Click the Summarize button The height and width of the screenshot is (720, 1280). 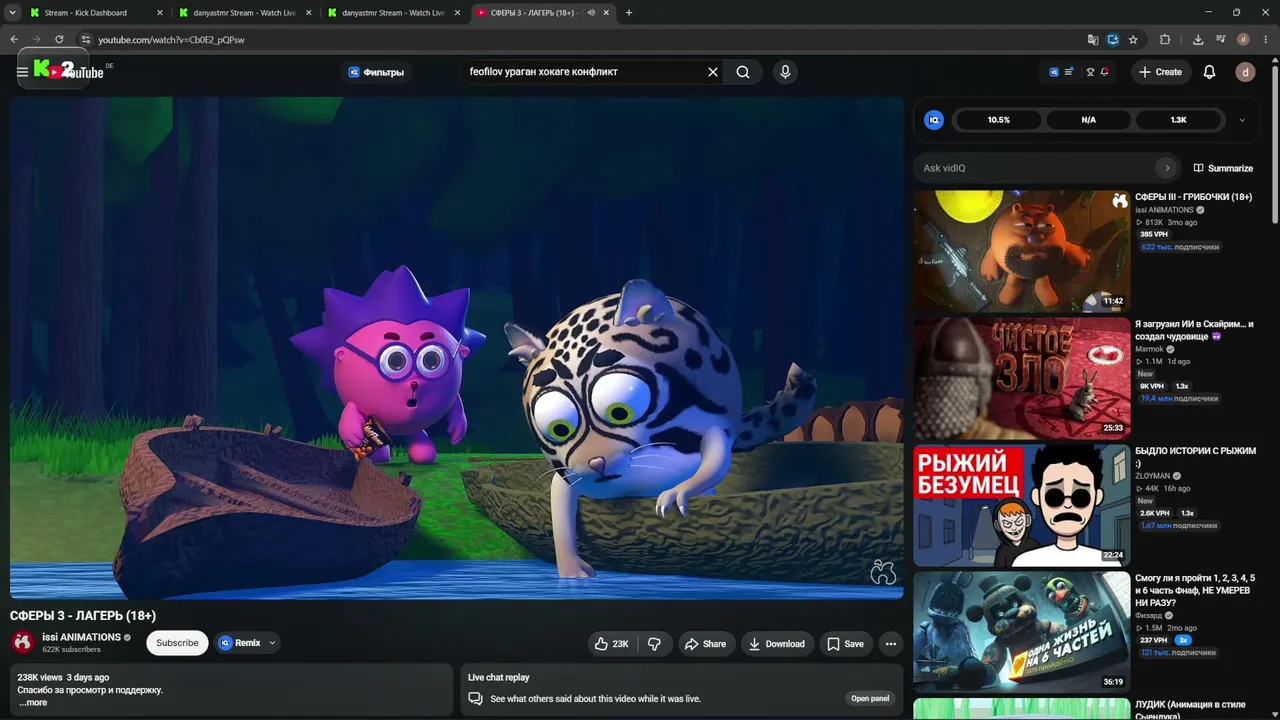coord(1223,168)
